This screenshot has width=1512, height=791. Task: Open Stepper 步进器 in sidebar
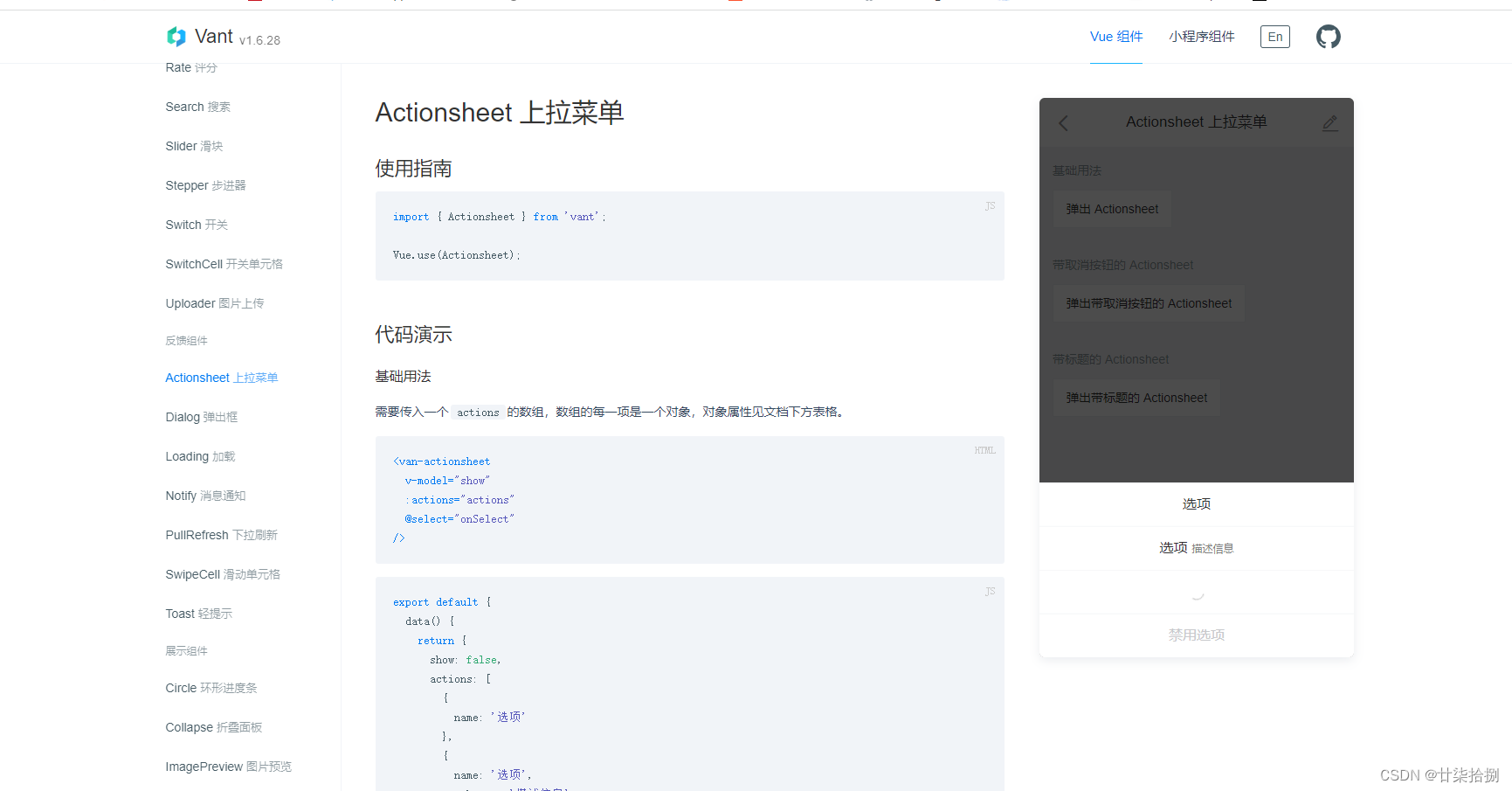click(206, 185)
